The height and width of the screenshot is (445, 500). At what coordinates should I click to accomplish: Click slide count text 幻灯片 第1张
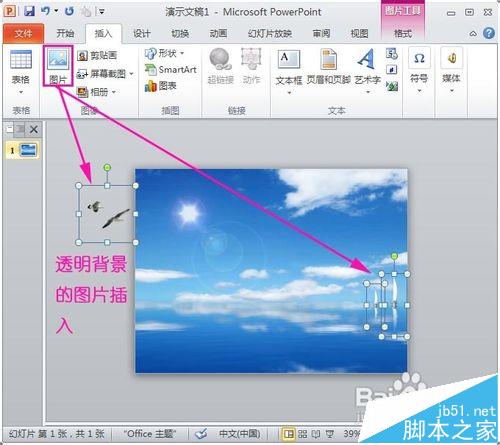point(56,434)
